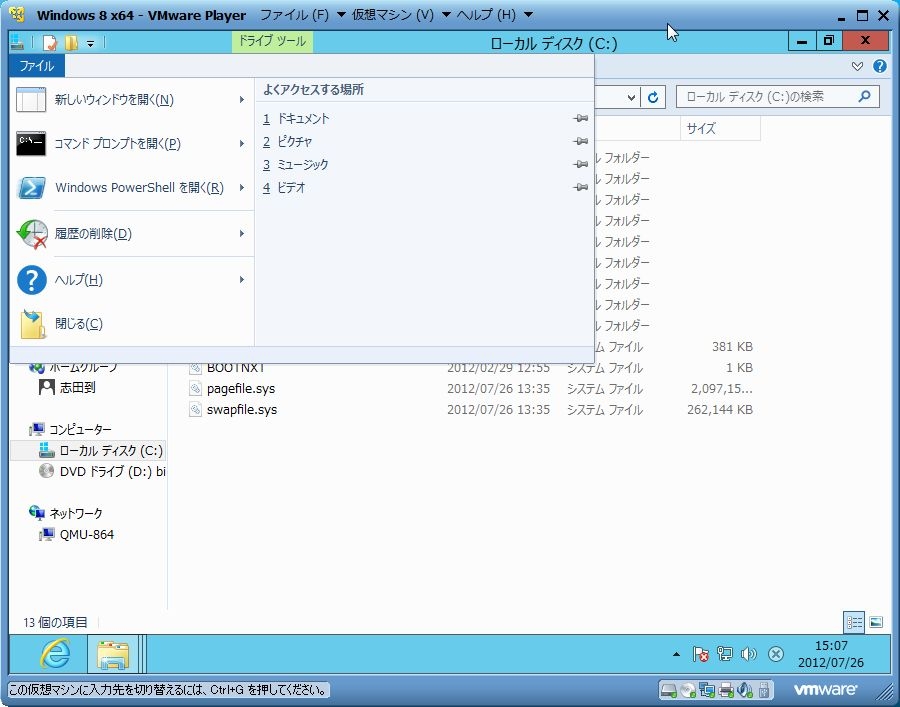Sort by the サイズ column header
This screenshot has height=707, width=900.
tap(720, 129)
